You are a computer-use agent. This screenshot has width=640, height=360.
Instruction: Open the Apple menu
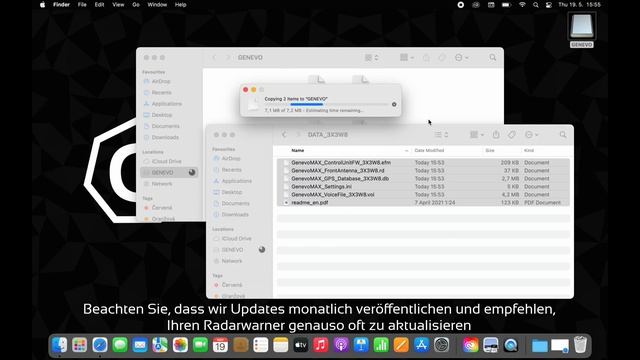(x=42, y=5)
